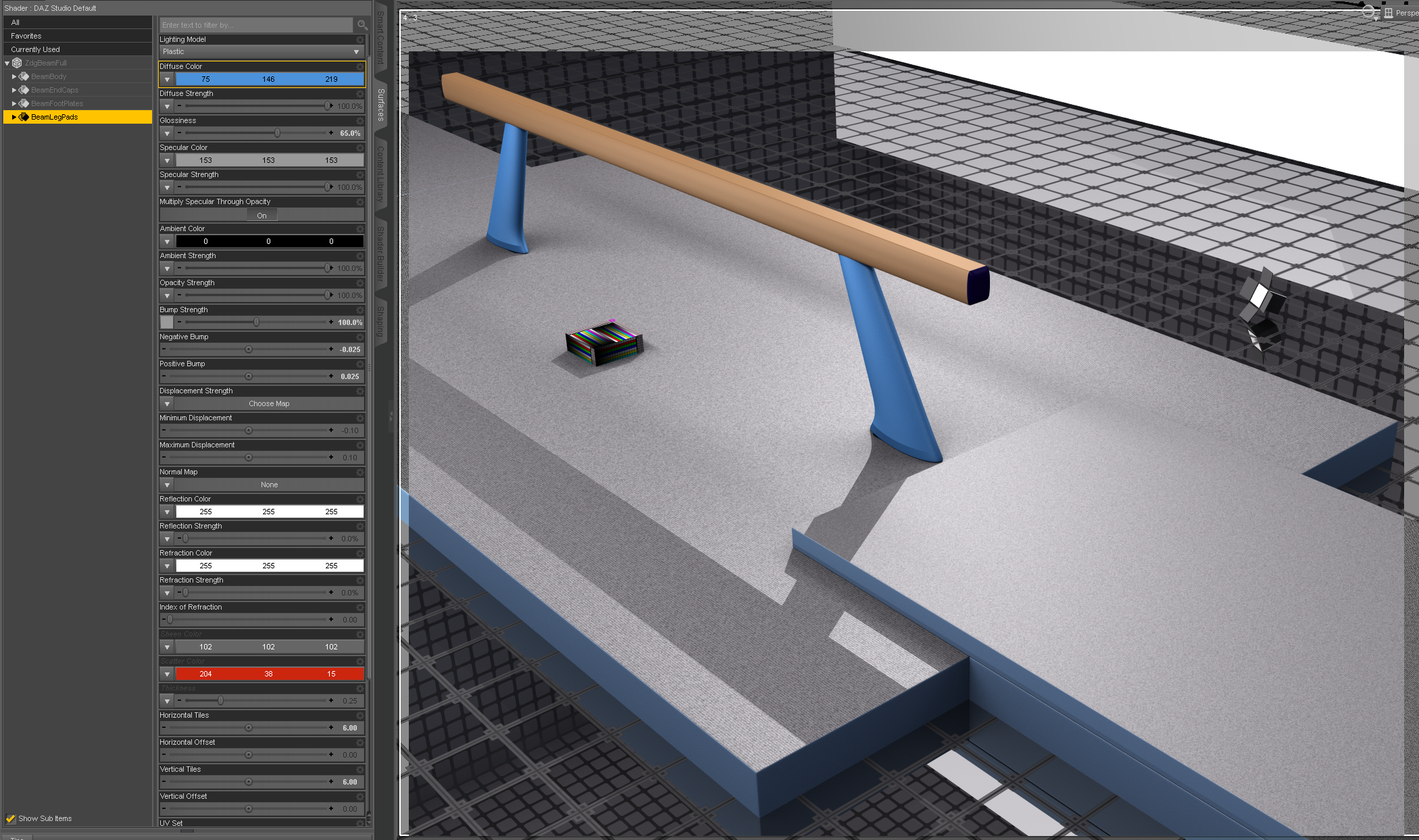Switch to the Smart Content tab
The height and width of the screenshot is (840, 1419).
click(x=380, y=37)
